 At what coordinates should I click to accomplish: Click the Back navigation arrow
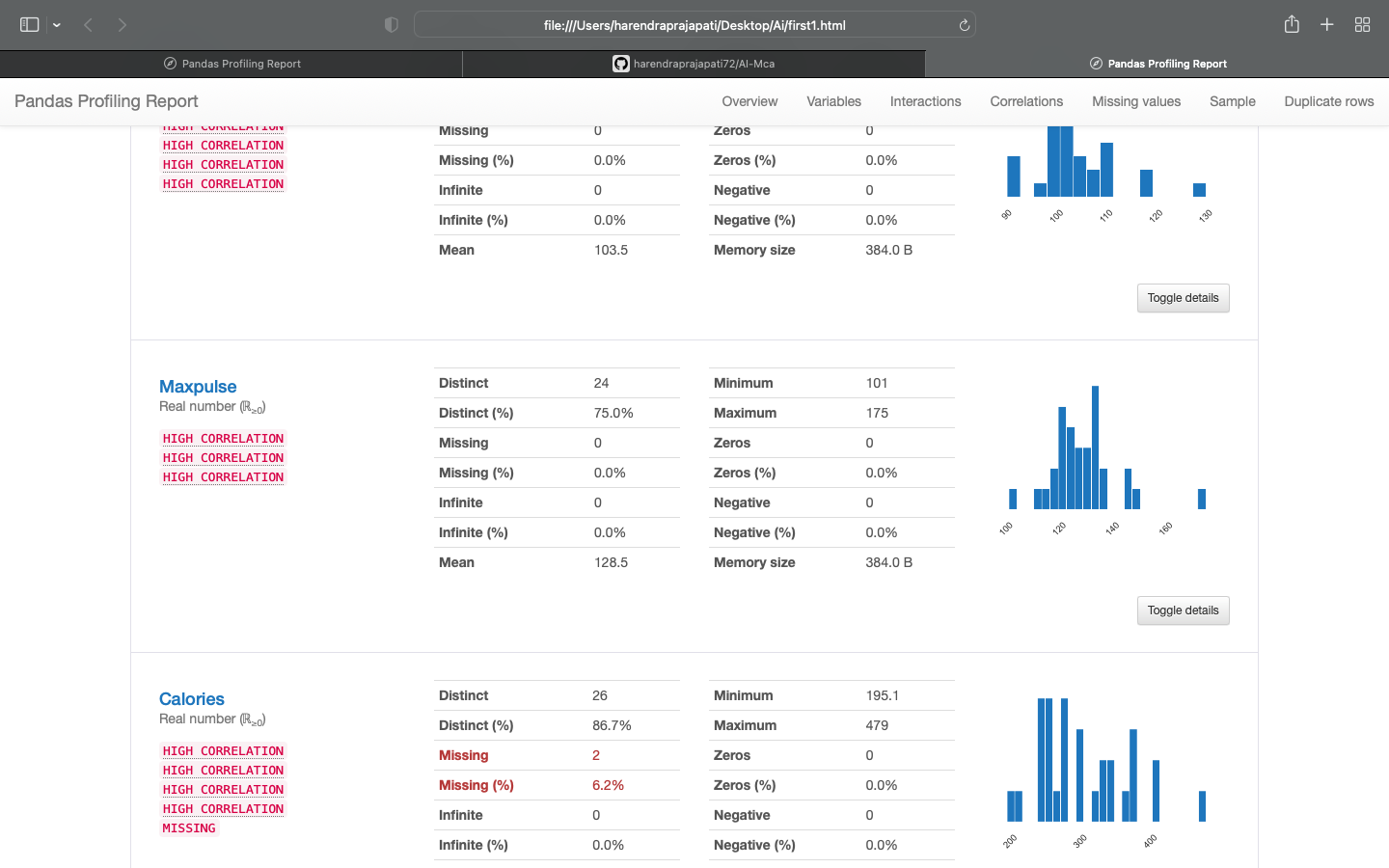coord(88,24)
